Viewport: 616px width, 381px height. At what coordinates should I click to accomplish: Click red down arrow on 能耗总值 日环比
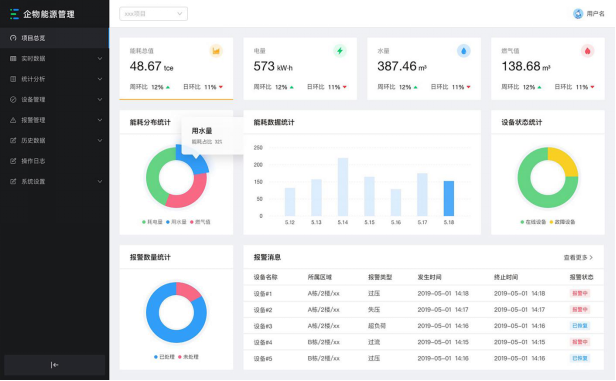coord(221,87)
